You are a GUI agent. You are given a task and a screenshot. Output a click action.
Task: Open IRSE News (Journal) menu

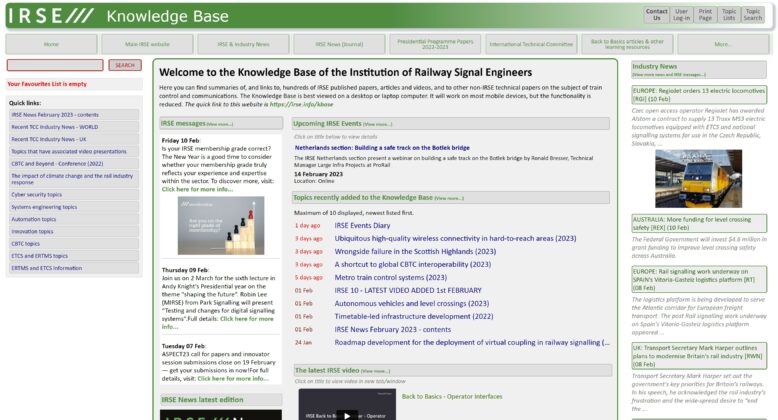pyautogui.click(x=339, y=44)
